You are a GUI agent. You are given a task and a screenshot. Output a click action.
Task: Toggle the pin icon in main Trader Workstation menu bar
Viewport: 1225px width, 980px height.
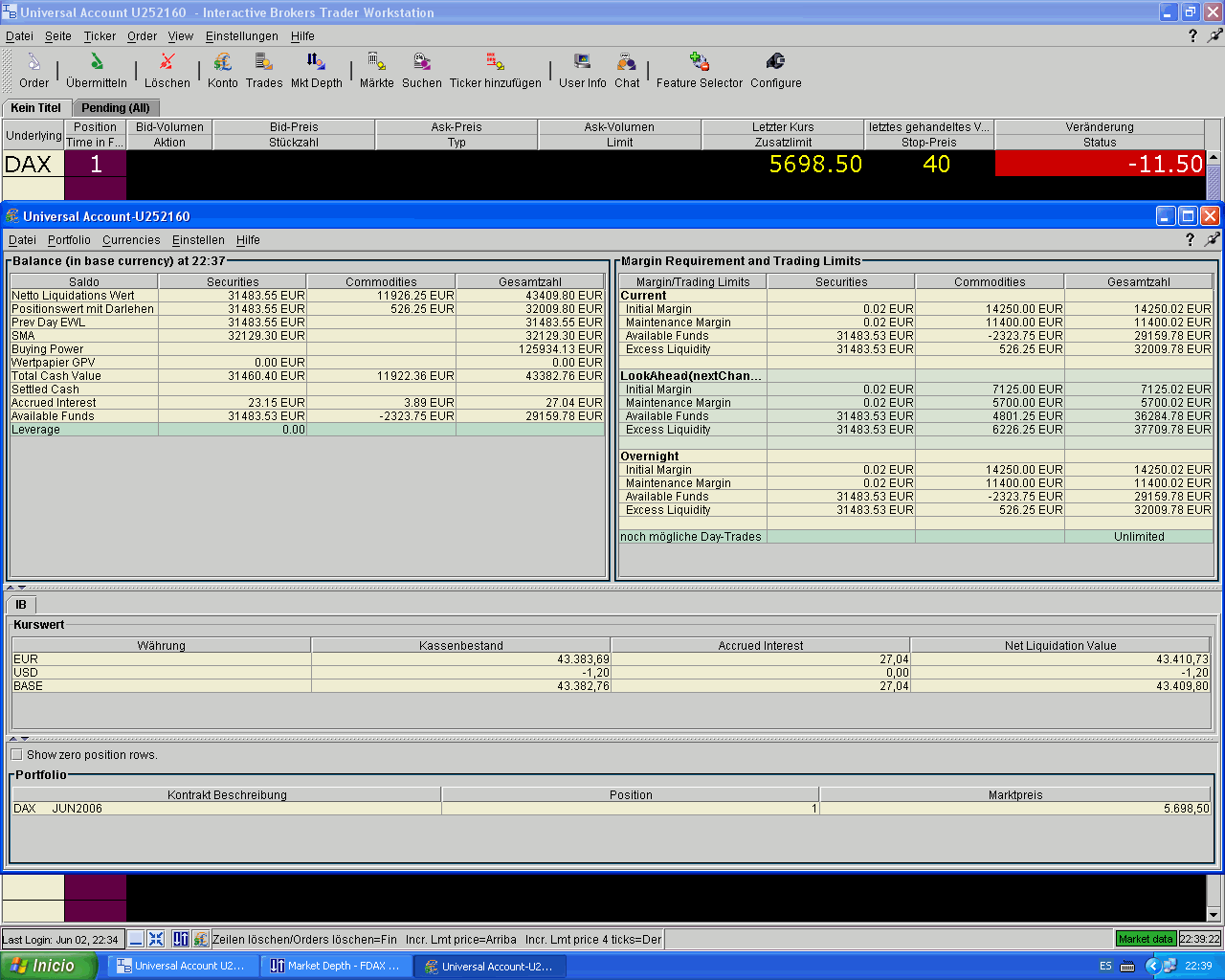point(1214,35)
